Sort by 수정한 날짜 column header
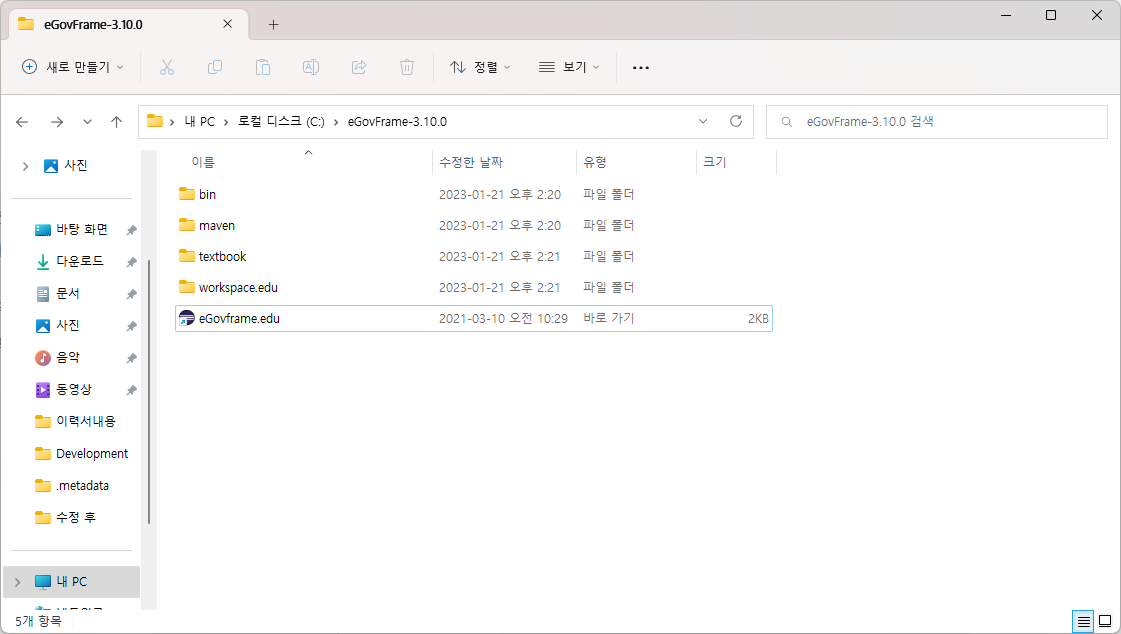 pos(470,162)
